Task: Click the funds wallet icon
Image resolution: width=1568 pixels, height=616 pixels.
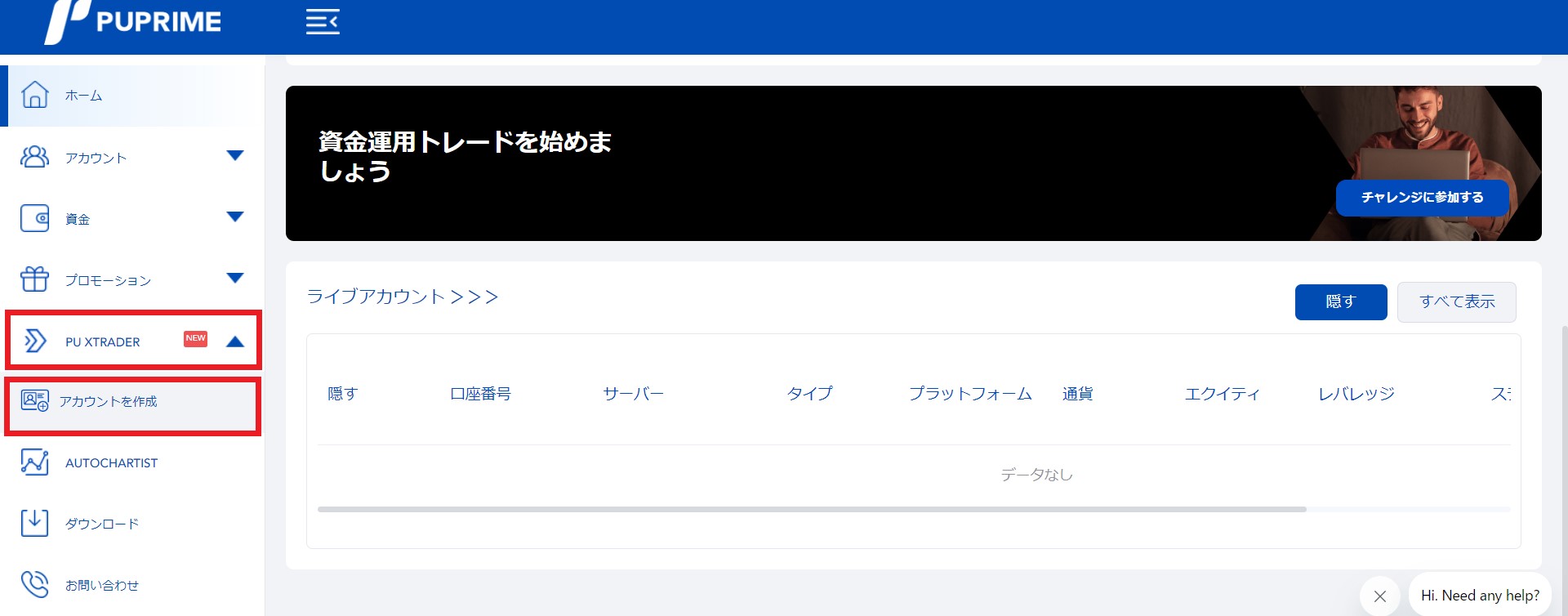Action: [34, 218]
